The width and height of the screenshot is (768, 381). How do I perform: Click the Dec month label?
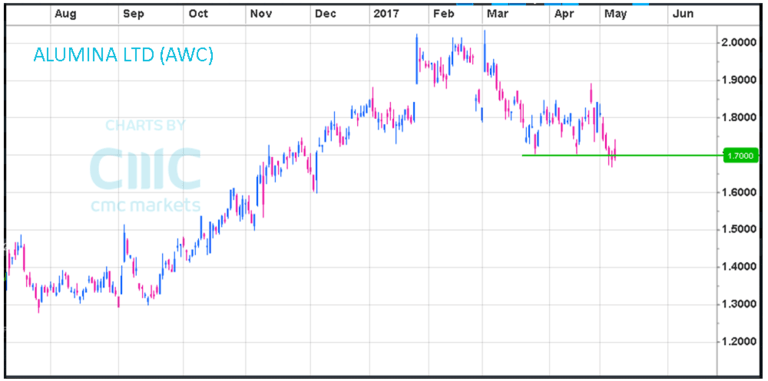click(x=325, y=14)
